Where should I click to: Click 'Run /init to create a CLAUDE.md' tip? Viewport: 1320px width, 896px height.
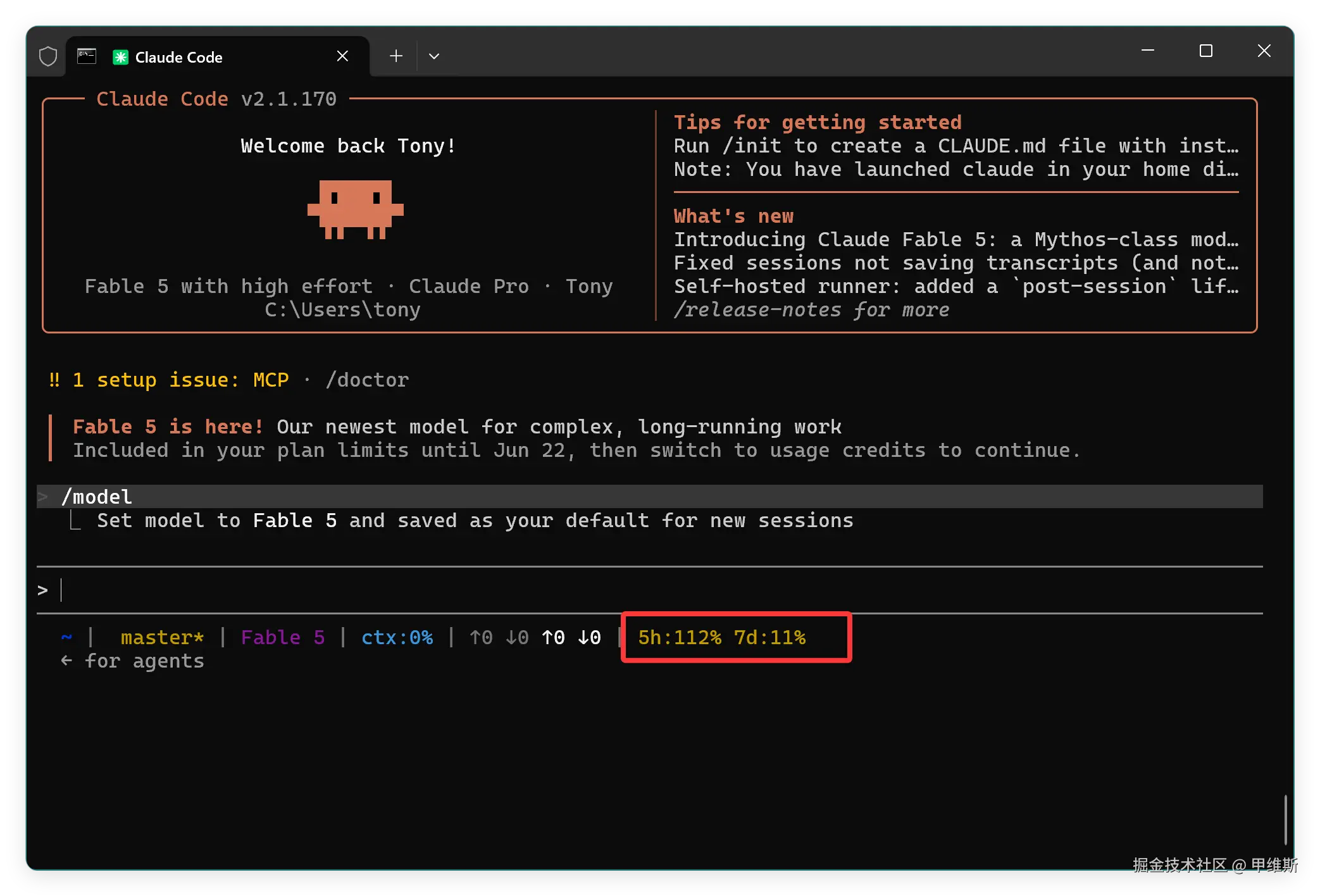pyautogui.click(x=956, y=146)
